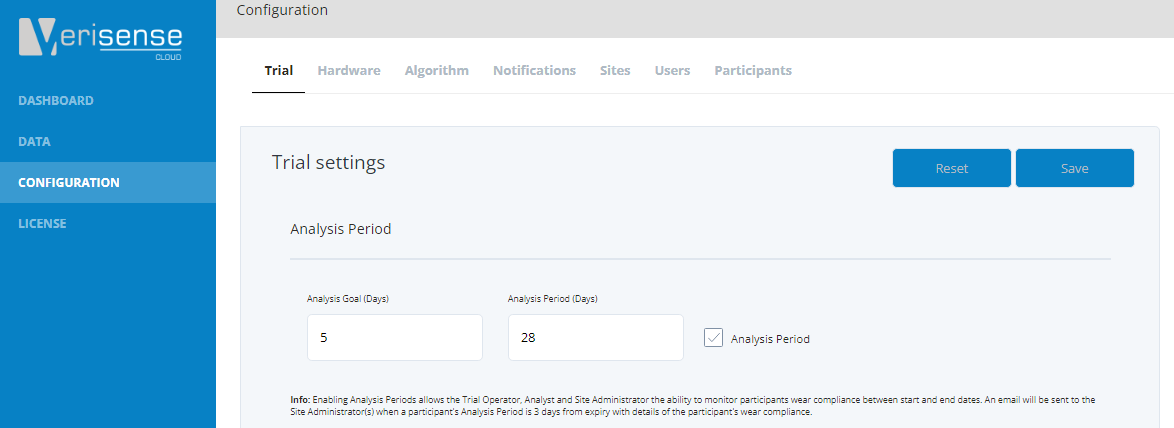The image size is (1174, 428).
Task: Focus the Analysis Period (Days) field
Action: point(595,337)
